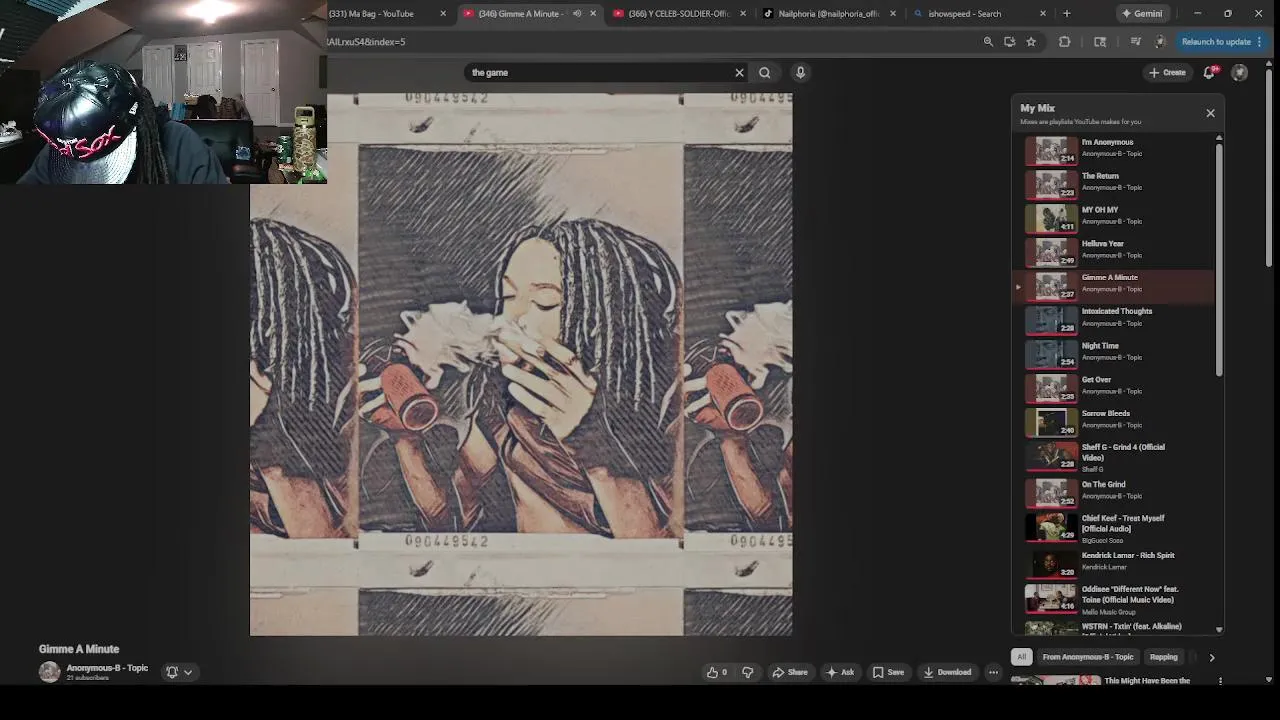Share the video using Share button

(789, 672)
